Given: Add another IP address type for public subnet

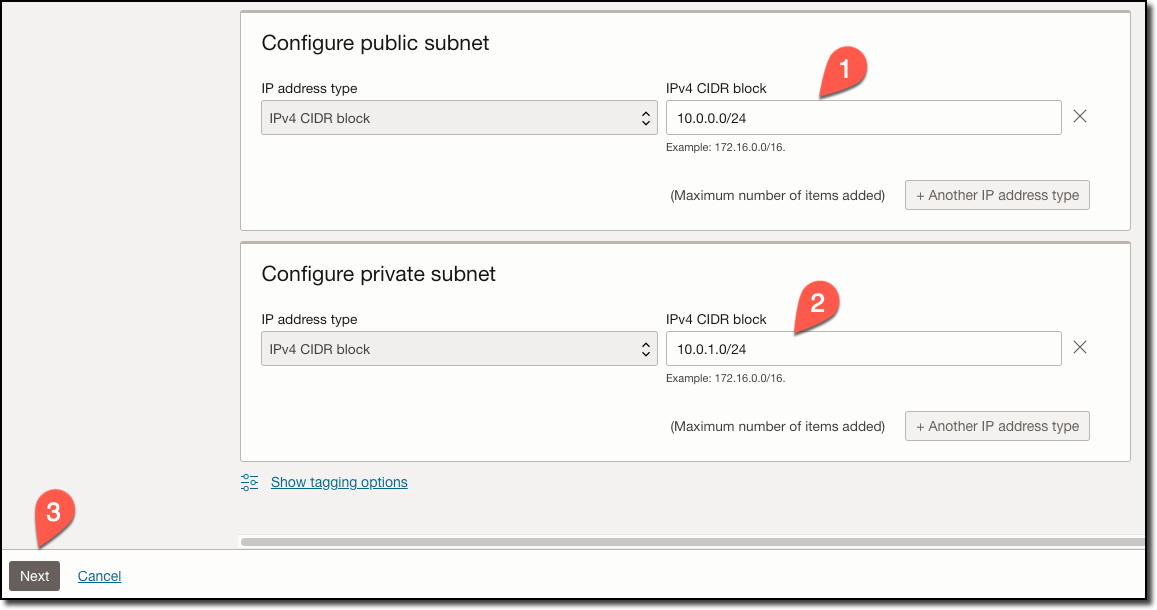Looking at the screenshot, I should pos(996,194).
